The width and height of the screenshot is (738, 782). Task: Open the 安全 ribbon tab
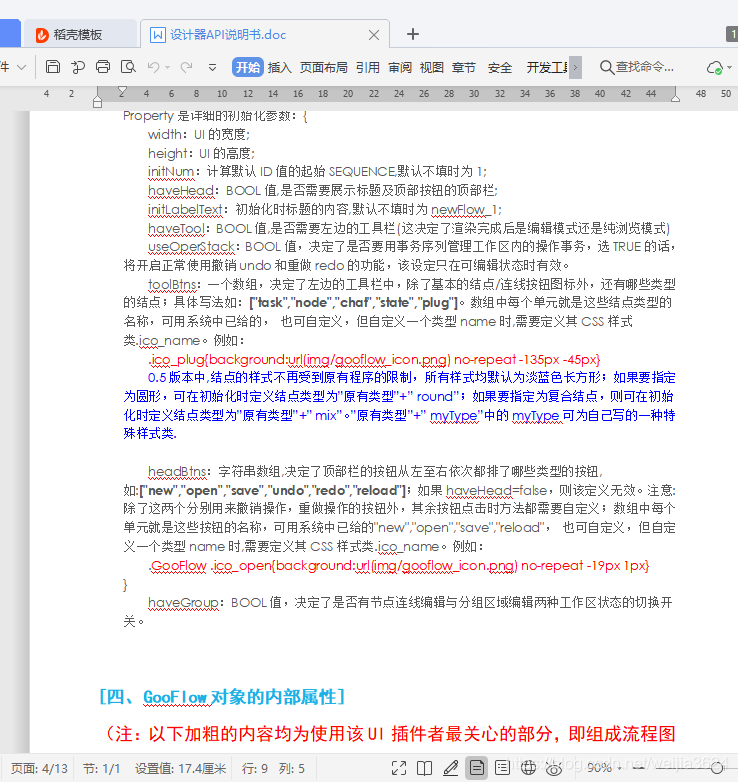click(500, 67)
